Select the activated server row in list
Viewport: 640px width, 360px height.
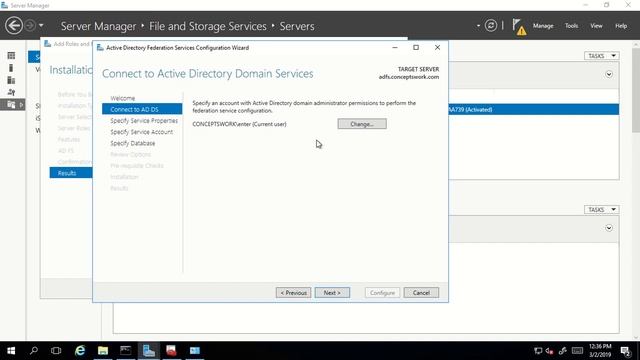pyautogui.click(x=533, y=109)
